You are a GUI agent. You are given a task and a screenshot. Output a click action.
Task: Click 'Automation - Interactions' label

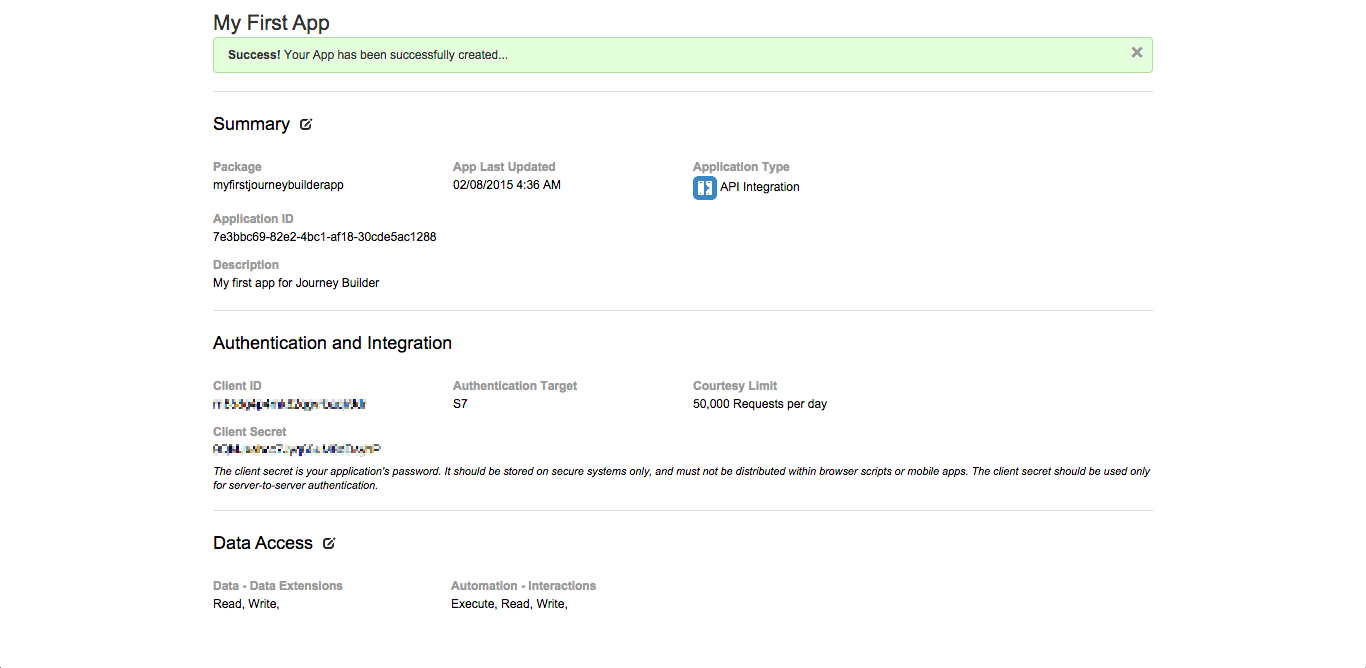pyautogui.click(x=523, y=586)
